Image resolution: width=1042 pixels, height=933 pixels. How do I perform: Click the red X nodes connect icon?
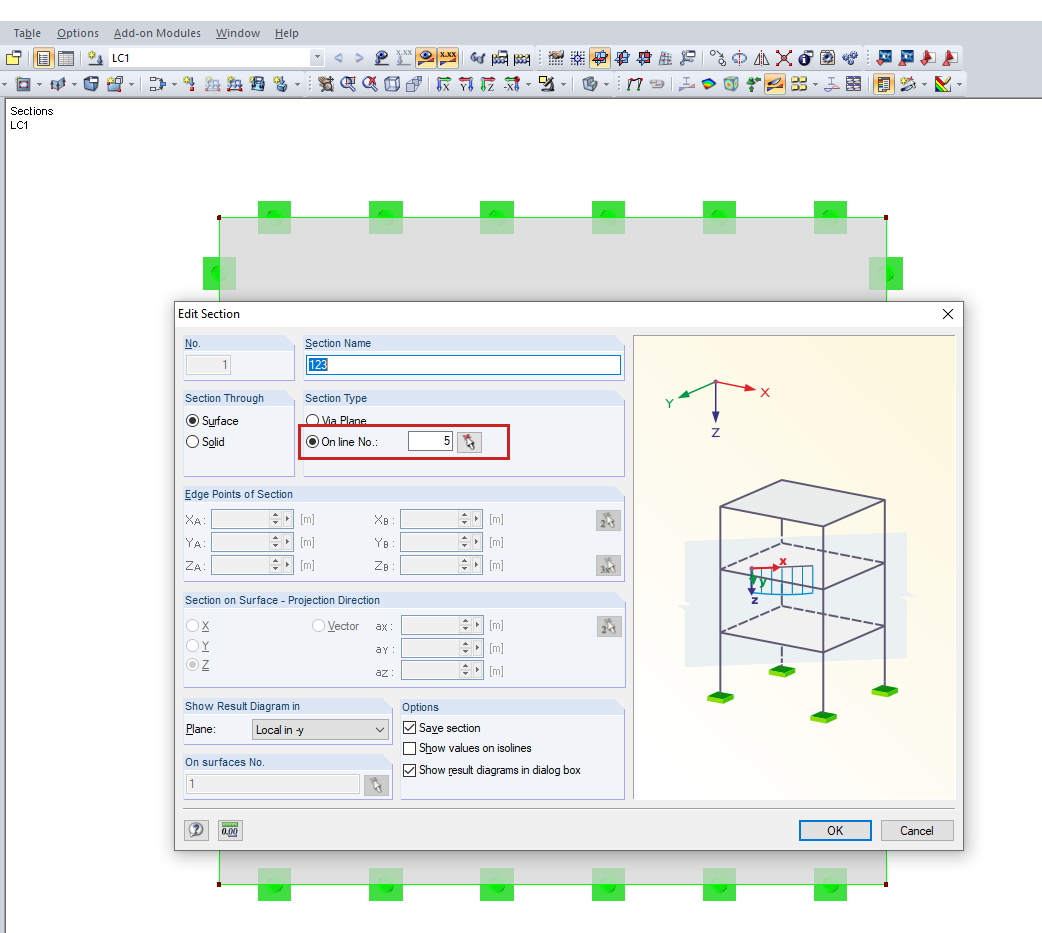[783, 58]
